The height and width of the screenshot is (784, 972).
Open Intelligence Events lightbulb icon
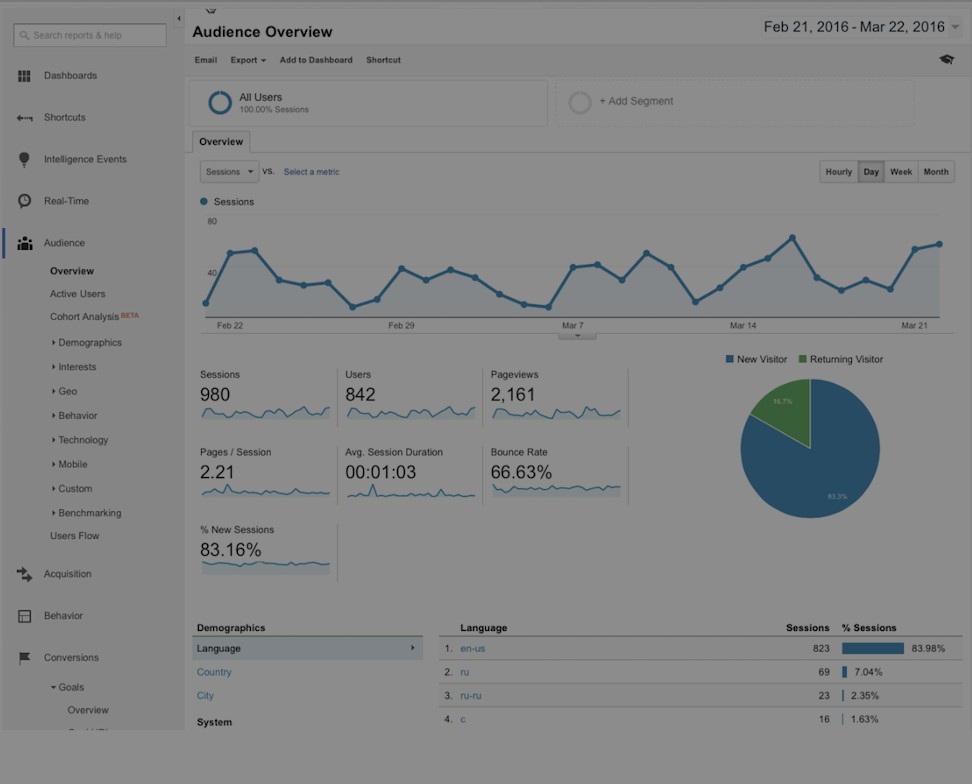click(25, 160)
